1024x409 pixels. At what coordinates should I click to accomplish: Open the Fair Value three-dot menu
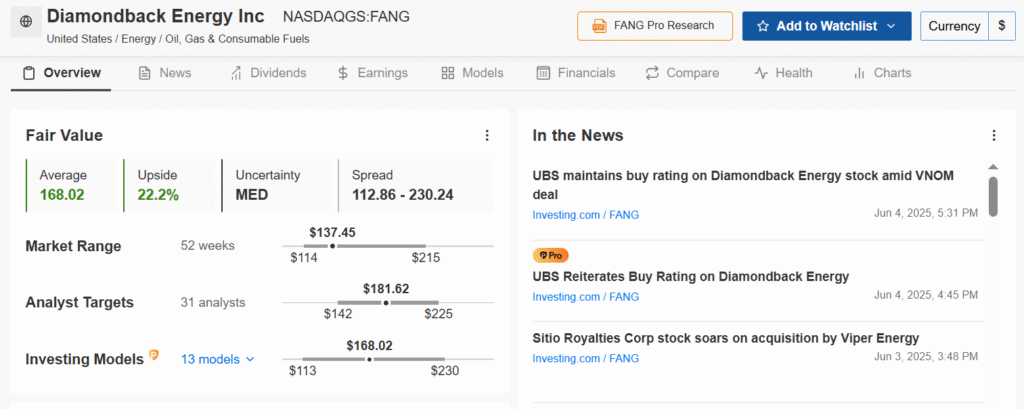tap(487, 136)
